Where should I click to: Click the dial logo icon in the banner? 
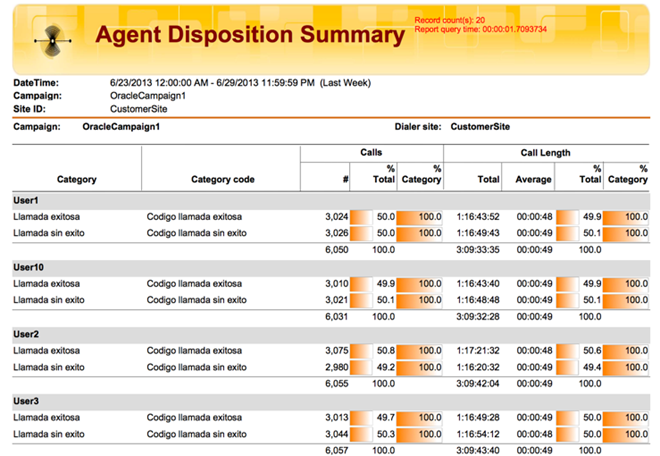47,41
